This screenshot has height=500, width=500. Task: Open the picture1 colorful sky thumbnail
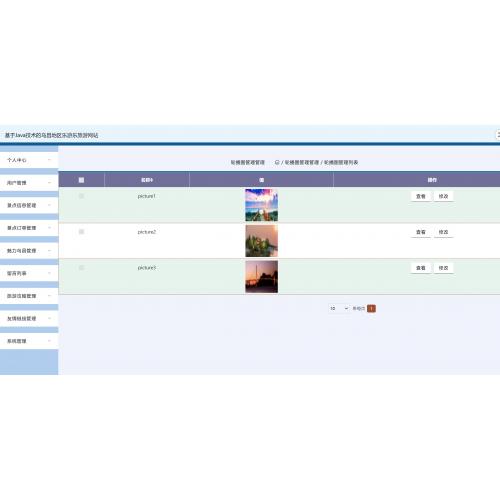[262, 205]
